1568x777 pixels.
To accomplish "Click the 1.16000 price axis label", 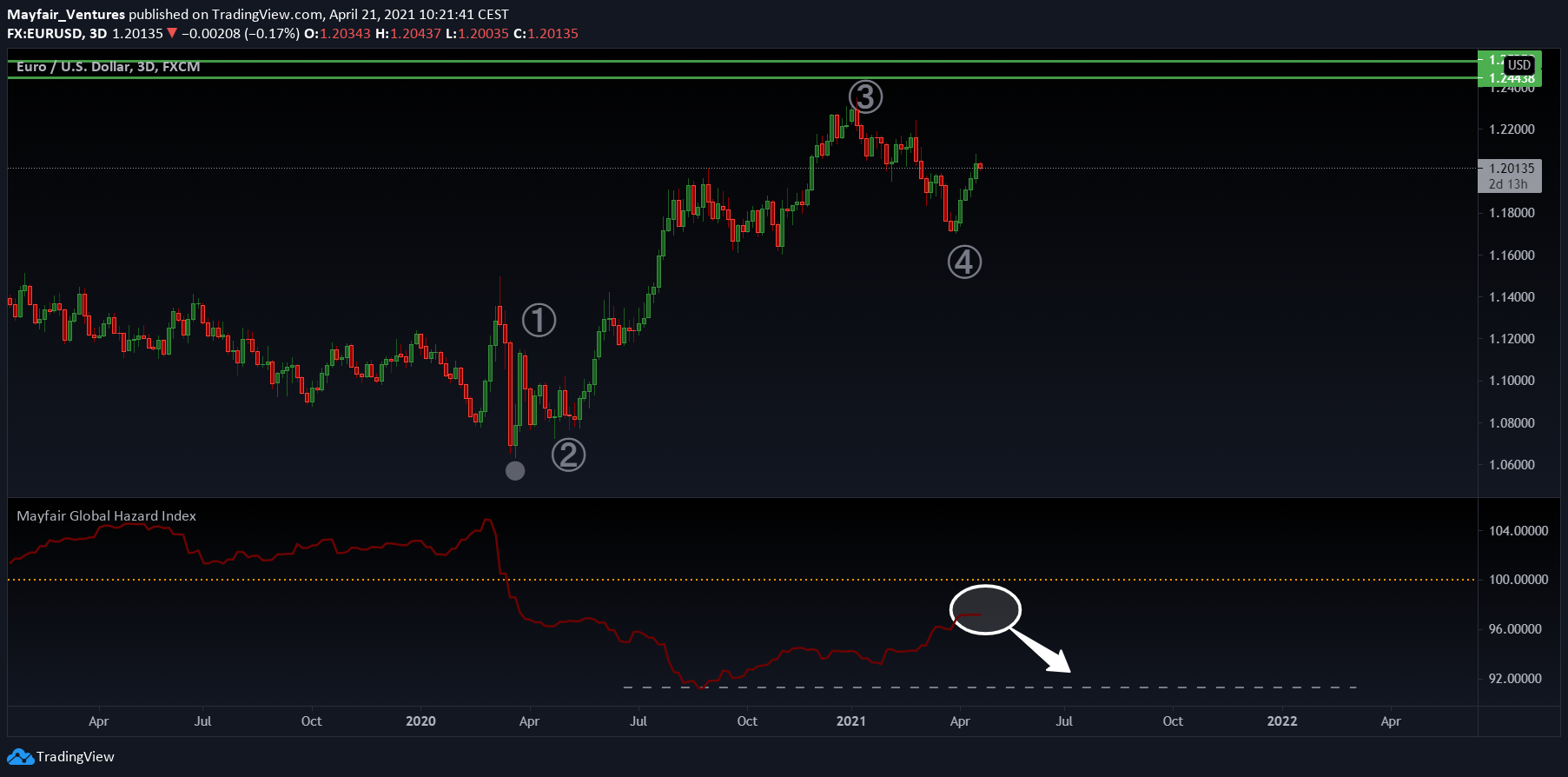I will click(x=1512, y=255).
